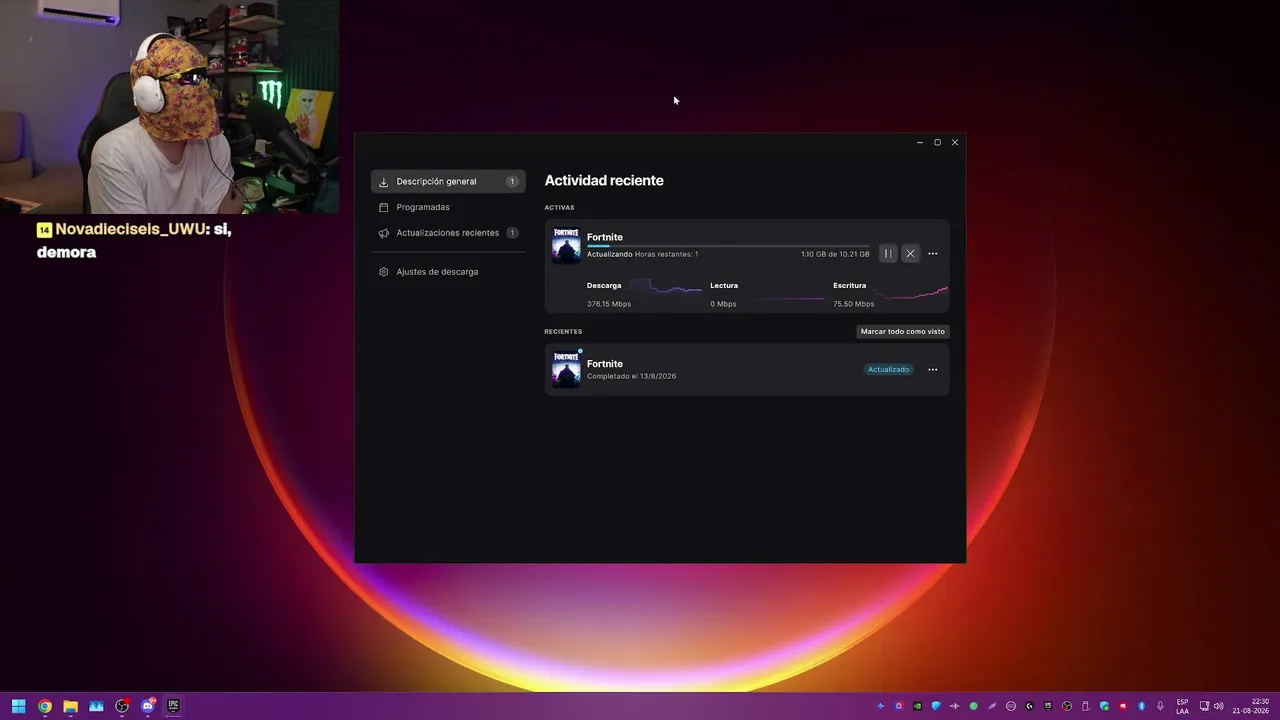Screen dimensions: 1280x720
Task: Click the '1.10 GB de 10.21 GB' size text
Action: [x=835, y=254]
